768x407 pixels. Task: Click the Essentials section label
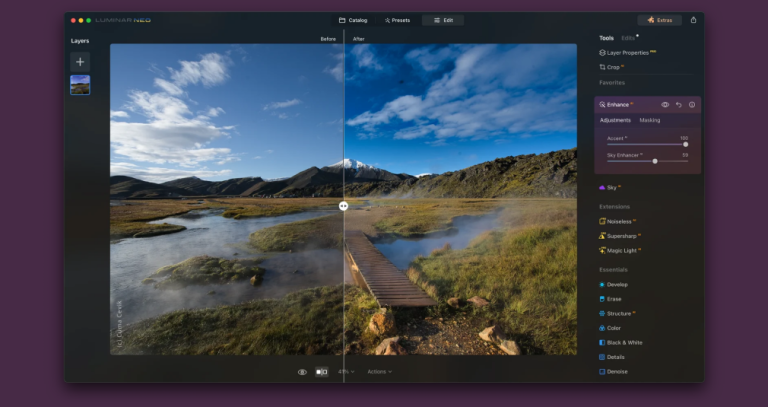[613, 270]
